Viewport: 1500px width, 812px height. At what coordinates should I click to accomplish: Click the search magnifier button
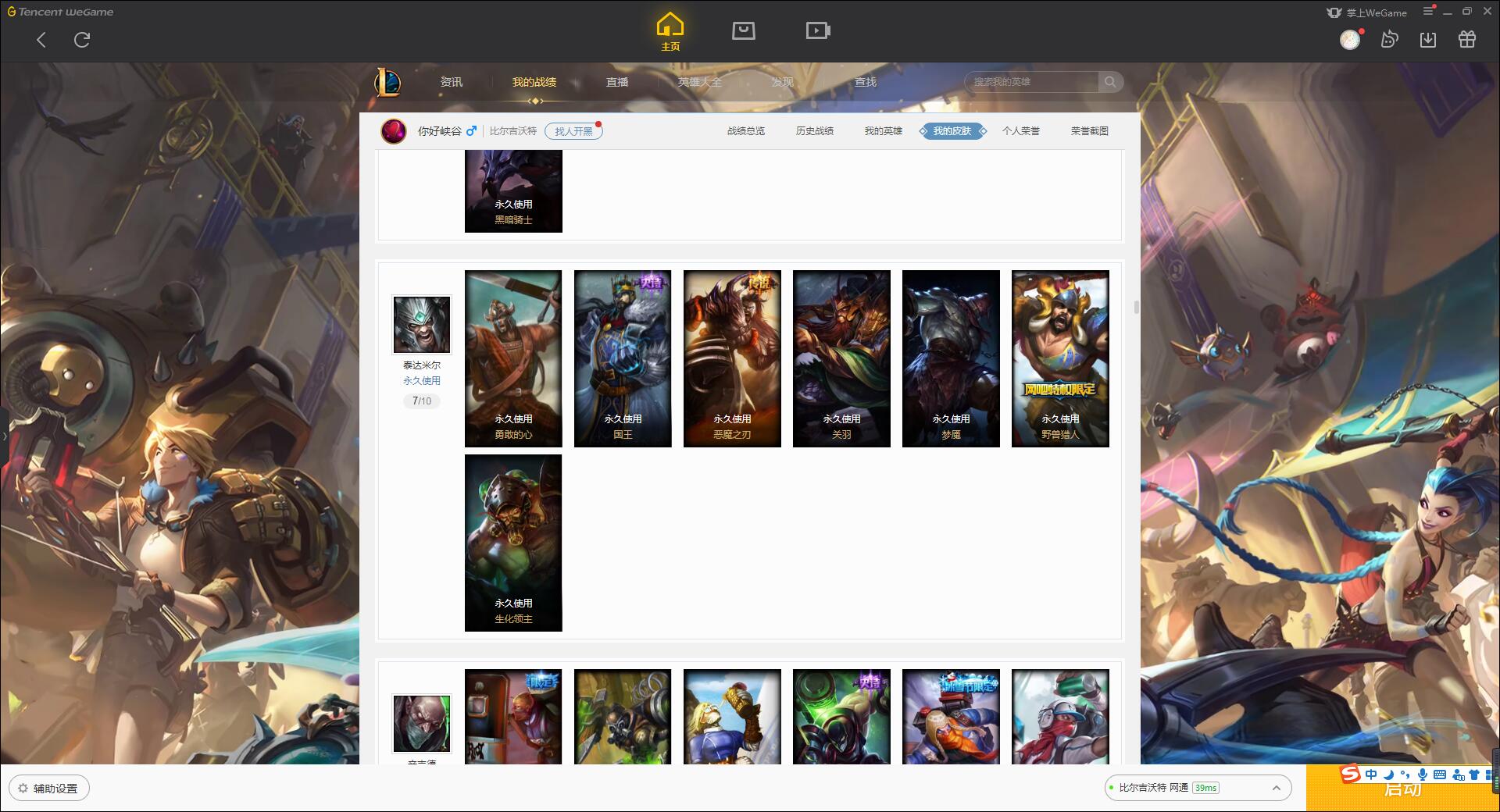point(1110,82)
